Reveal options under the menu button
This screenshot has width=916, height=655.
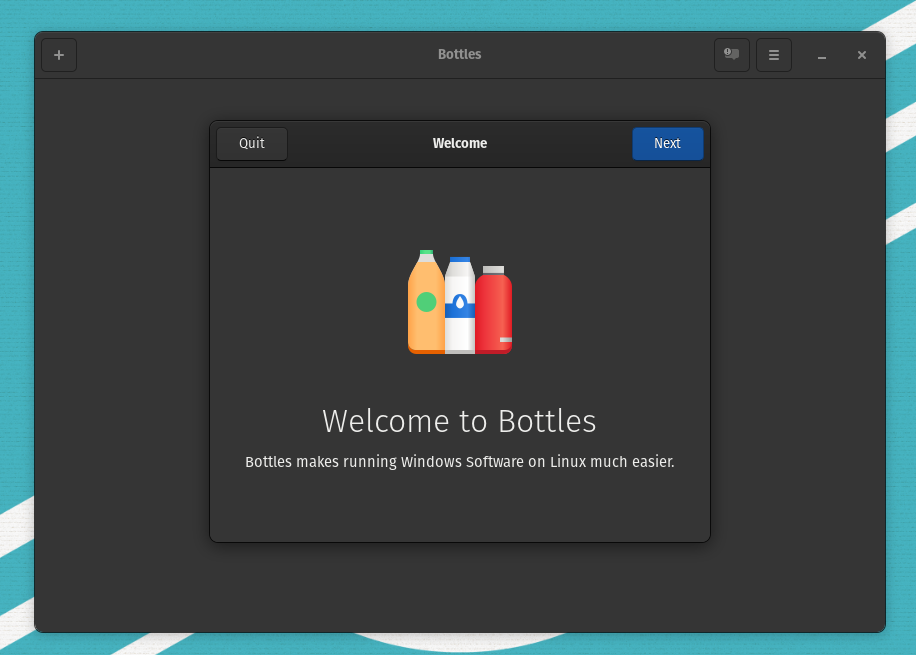coord(773,55)
